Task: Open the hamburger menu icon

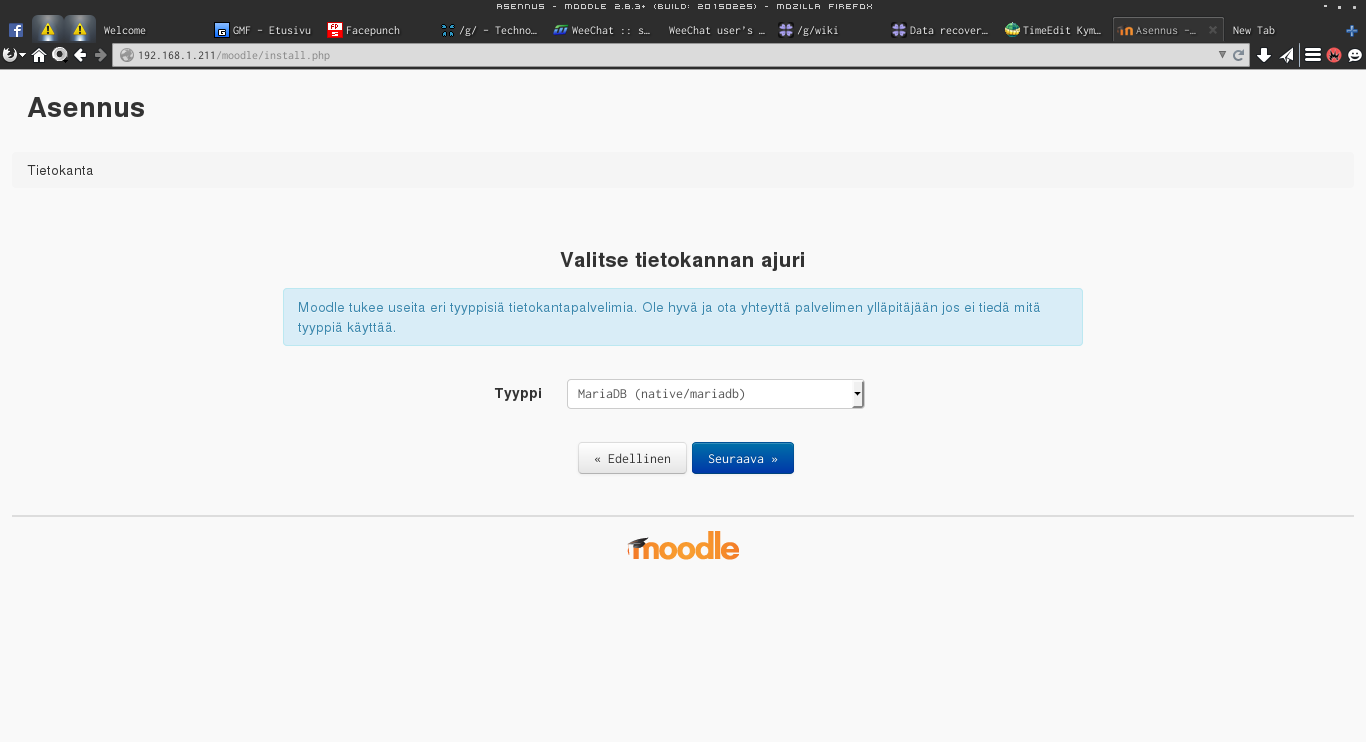Action: pos(1313,56)
